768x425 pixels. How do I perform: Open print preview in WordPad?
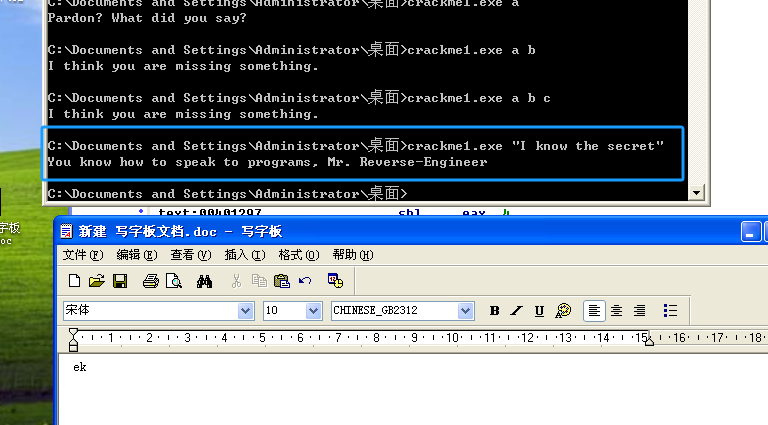click(x=174, y=281)
